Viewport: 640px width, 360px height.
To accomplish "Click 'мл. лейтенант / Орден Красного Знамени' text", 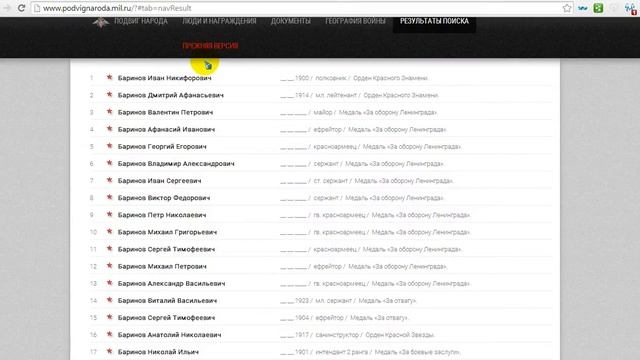I will (377, 95).
